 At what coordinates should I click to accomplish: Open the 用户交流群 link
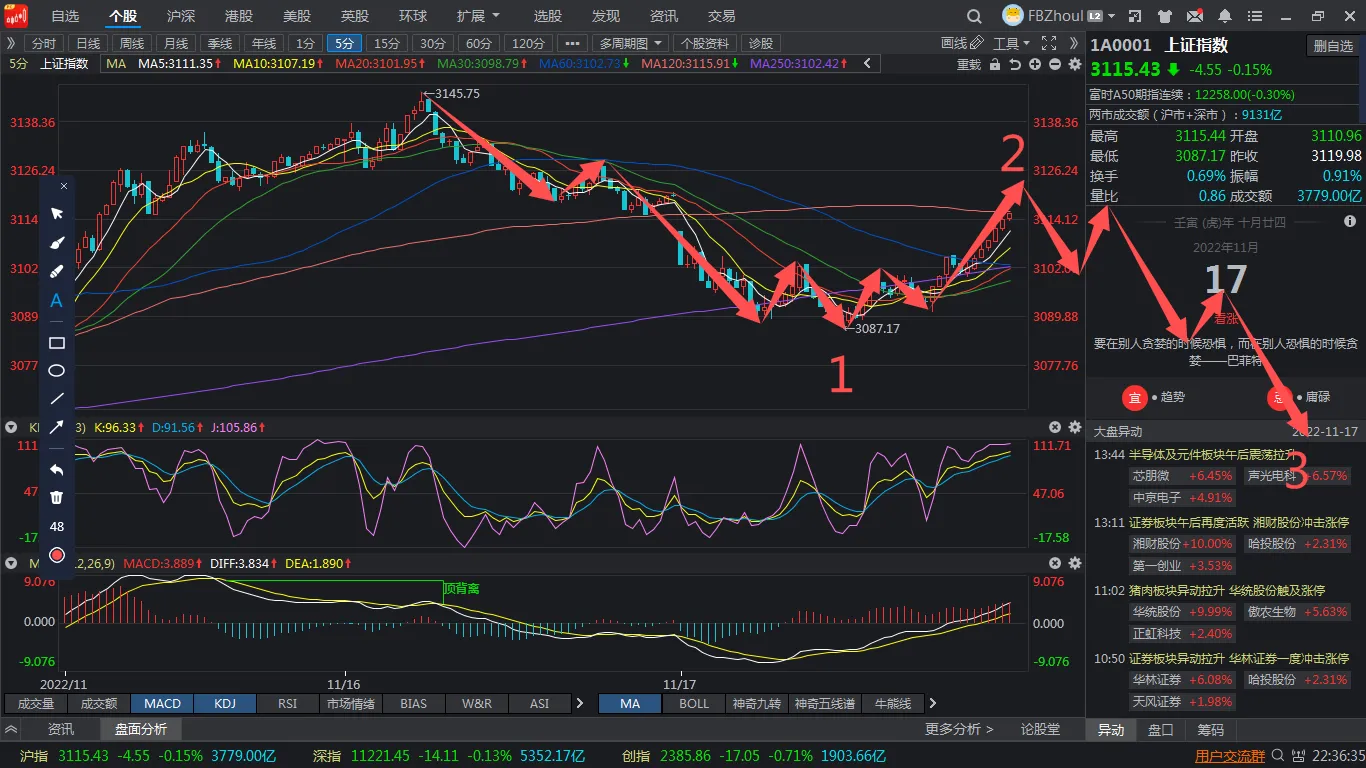pyautogui.click(x=1230, y=756)
